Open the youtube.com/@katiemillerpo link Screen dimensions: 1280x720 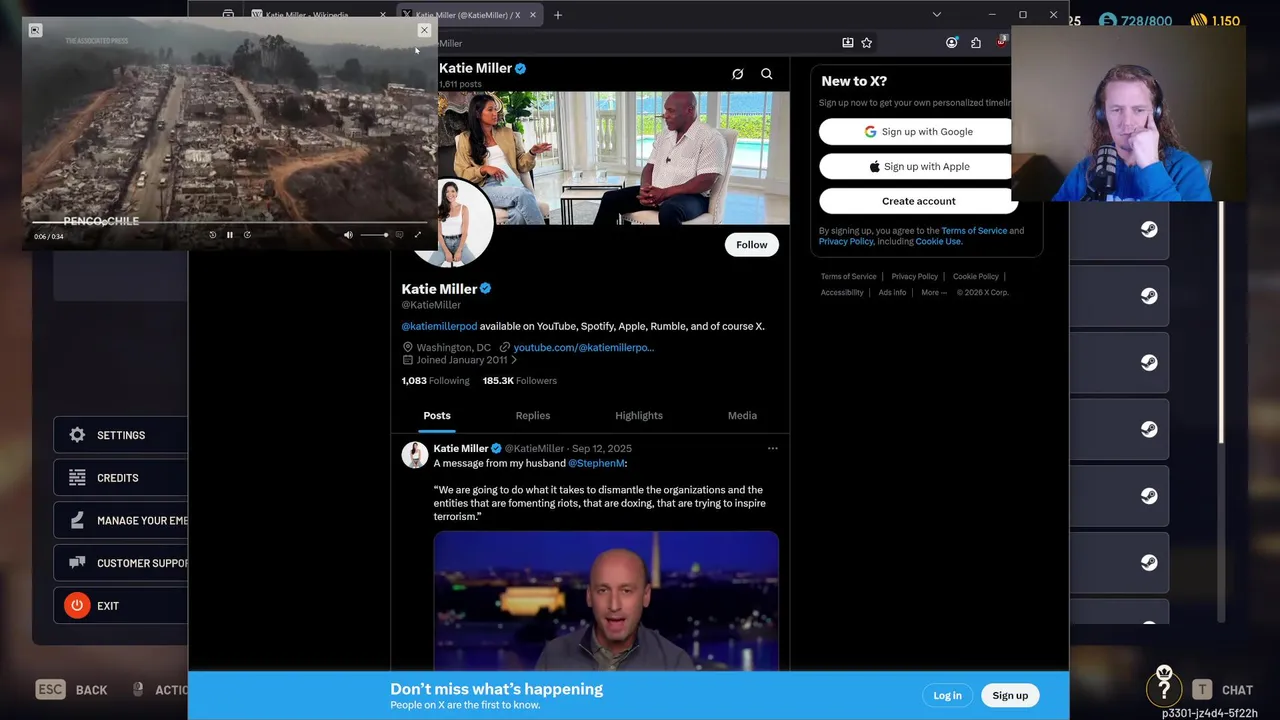tap(583, 347)
